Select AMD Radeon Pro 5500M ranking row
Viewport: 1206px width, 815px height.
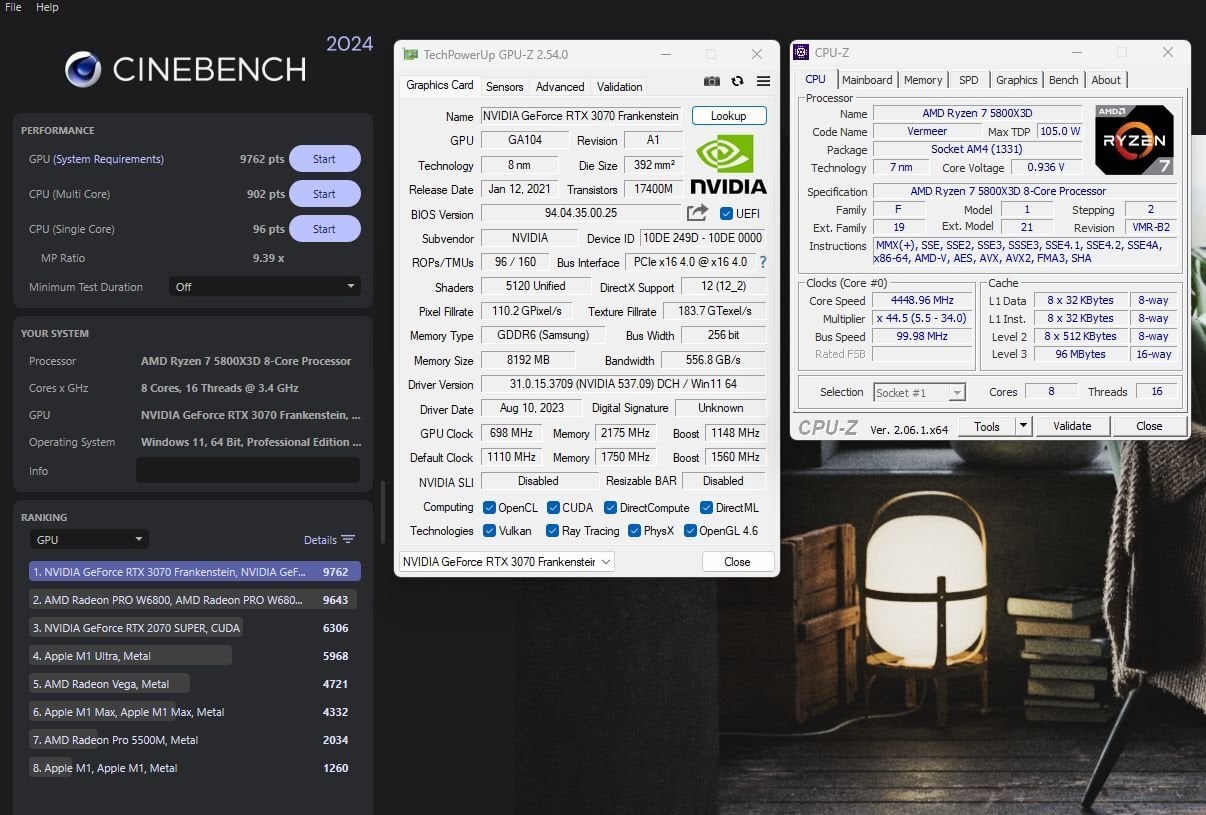coord(193,740)
